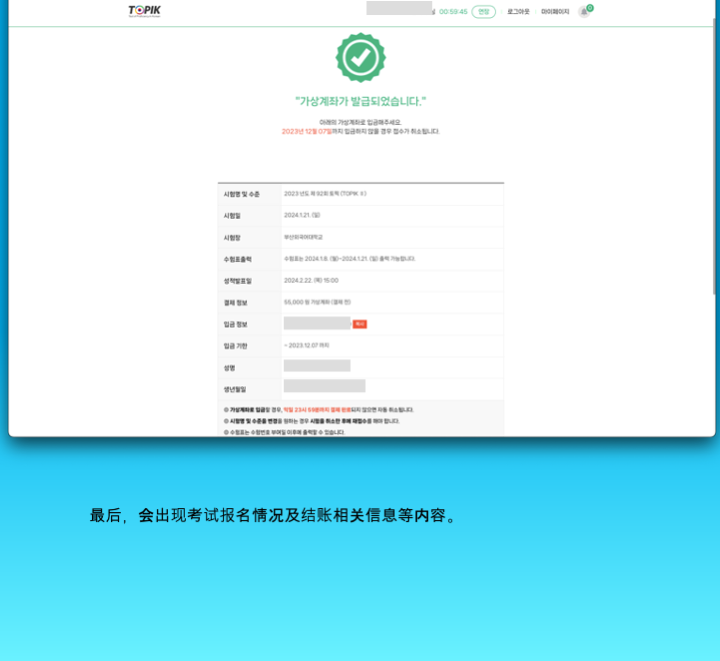Select the score release date 2024.2.22
This screenshot has width=720, height=661.
(x=311, y=280)
